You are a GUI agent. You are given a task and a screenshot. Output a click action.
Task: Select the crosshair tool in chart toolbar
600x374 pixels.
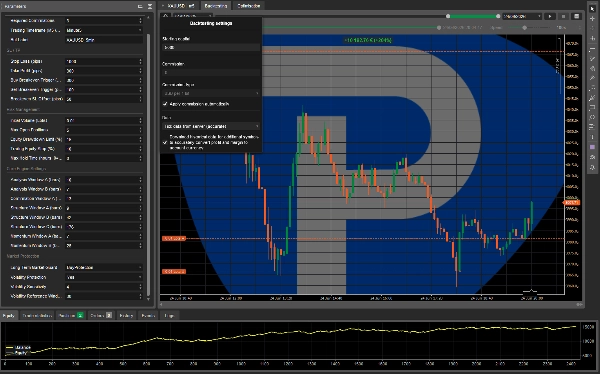[593, 18]
